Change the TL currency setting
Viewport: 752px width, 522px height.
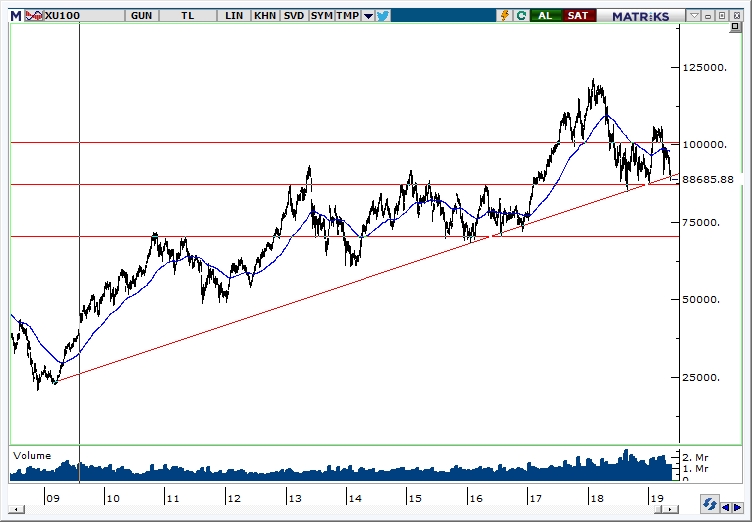click(x=188, y=16)
